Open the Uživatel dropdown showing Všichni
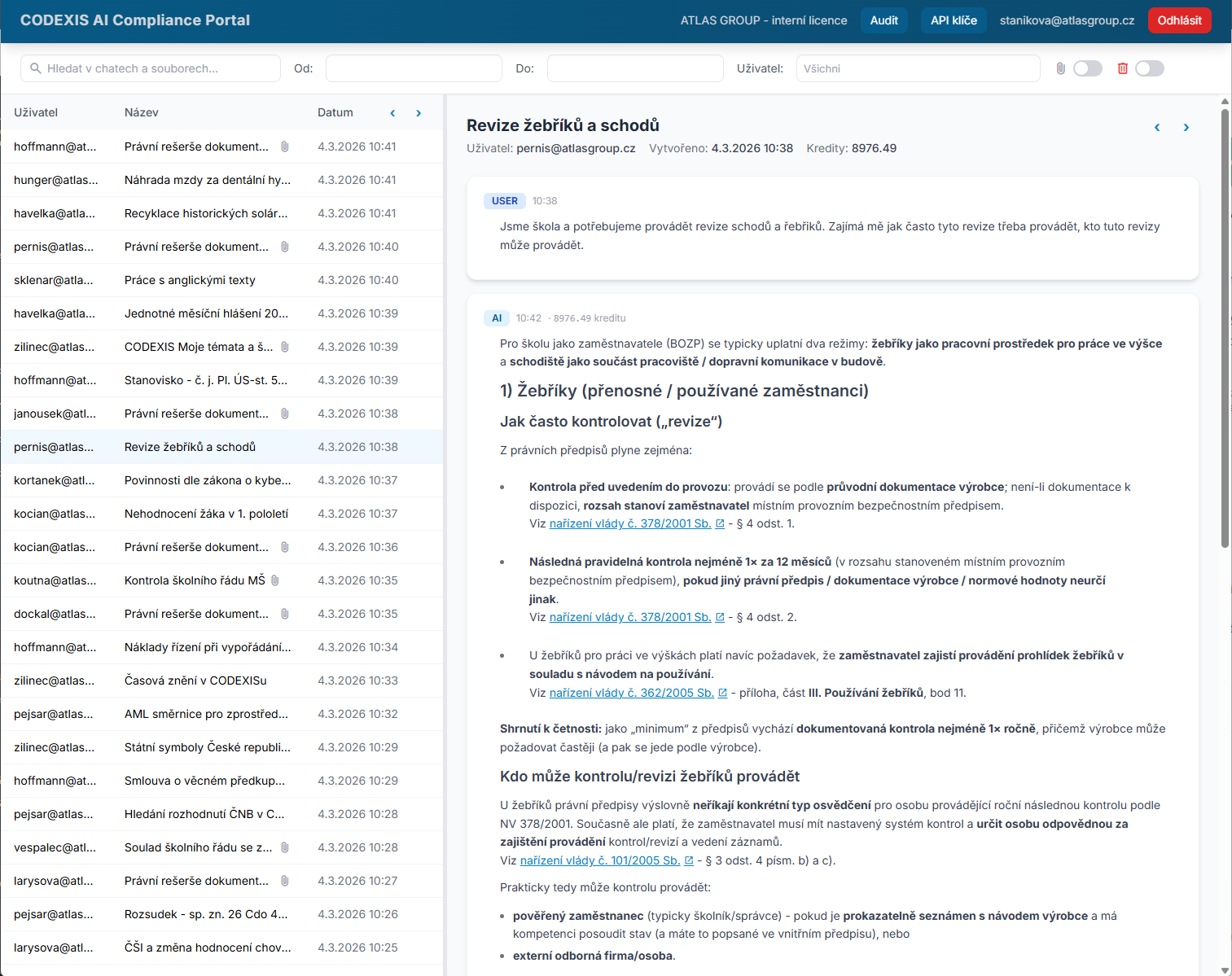The image size is (1232, 976). click(918, 68)
